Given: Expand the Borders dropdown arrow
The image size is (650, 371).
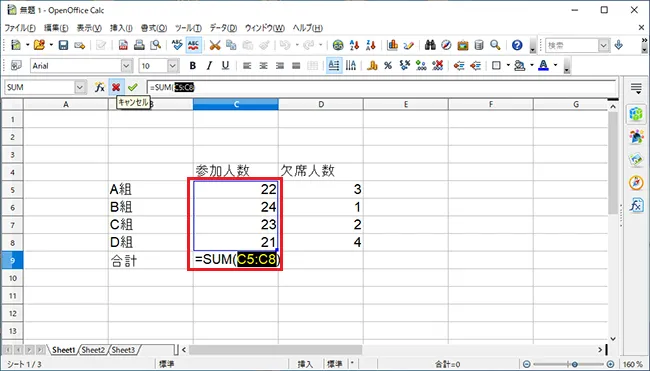Looking at the screenshot, I should [x=508, y=65].
